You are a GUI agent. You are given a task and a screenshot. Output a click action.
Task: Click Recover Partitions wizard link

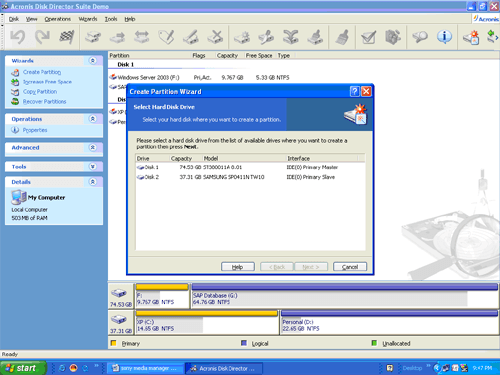[44, 101]
